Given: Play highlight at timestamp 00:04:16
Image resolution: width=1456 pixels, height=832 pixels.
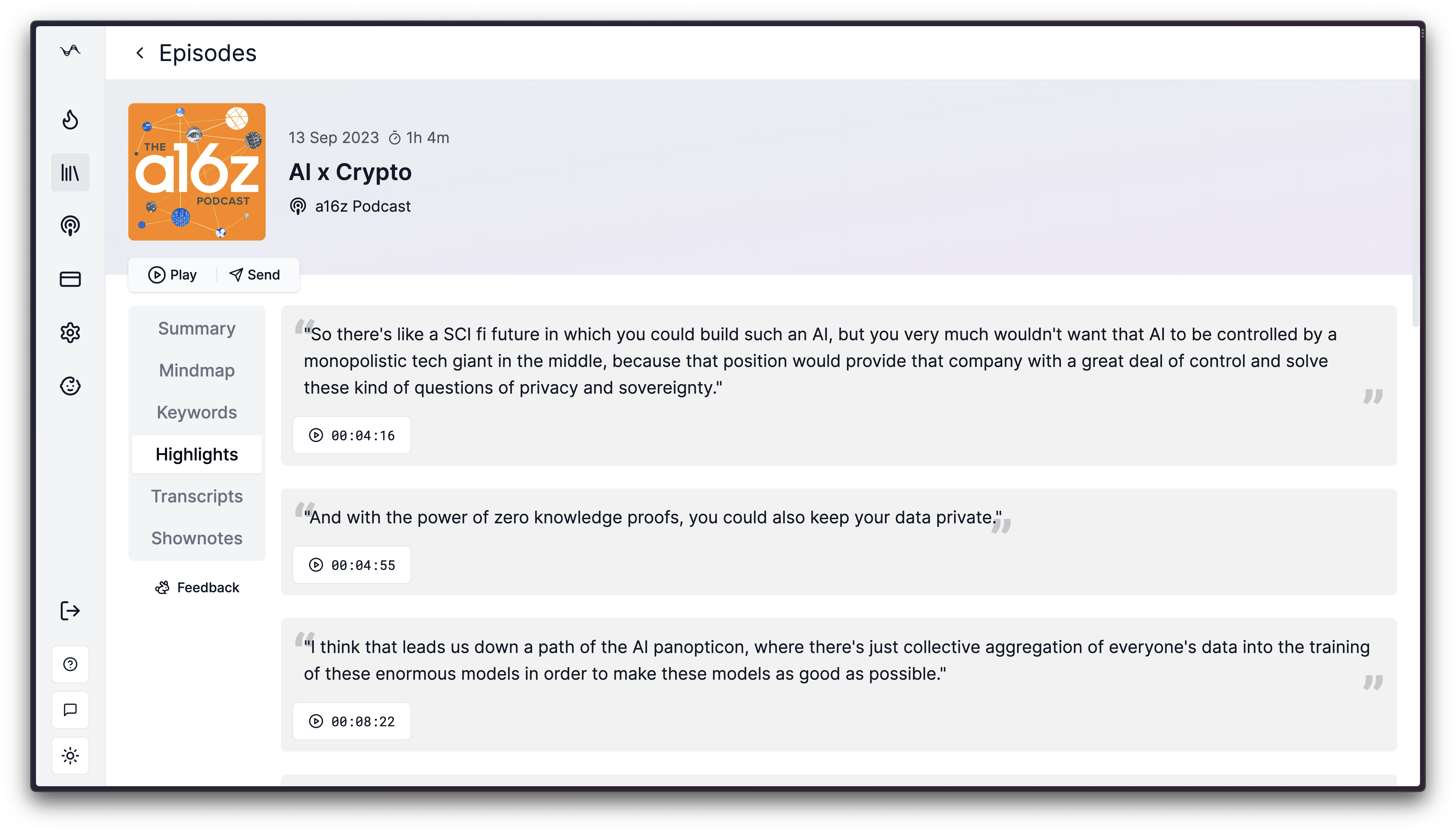Looking at the screenshot, I should pos(352,435).
